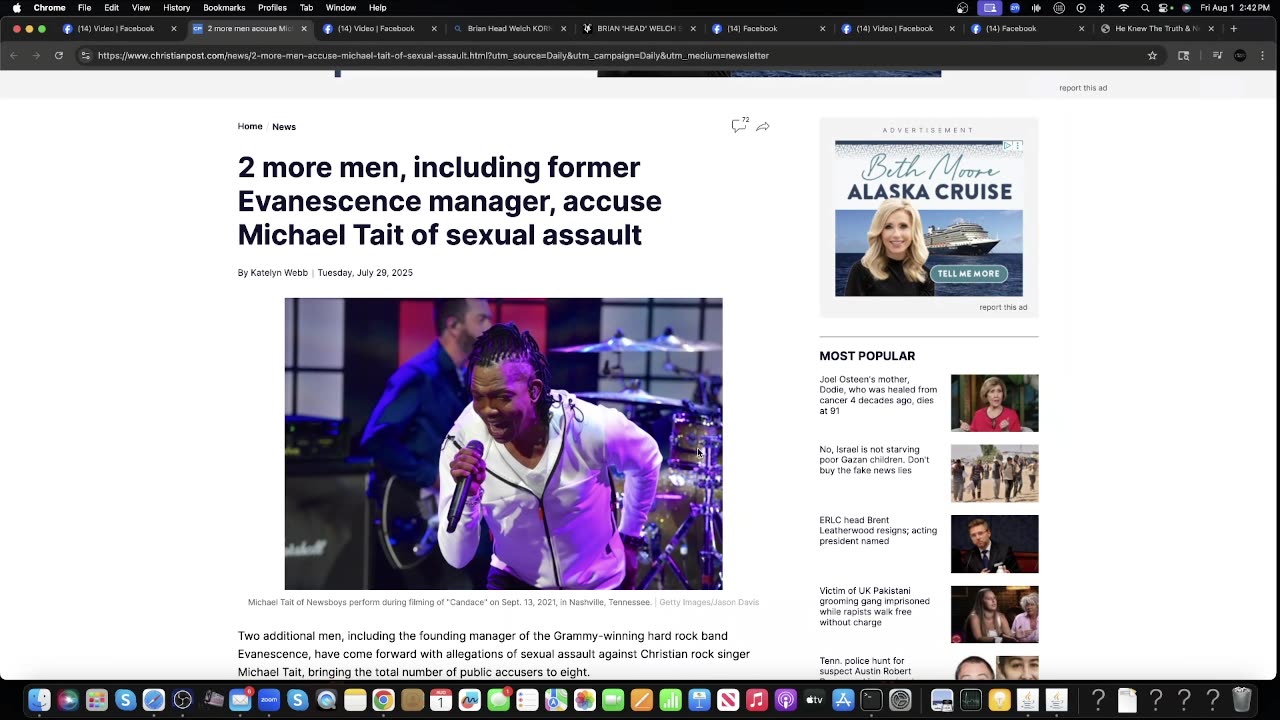Screen dimensions: 1280x720
Task: Bookmark this page with the star icon
Action: coord(1152,56)
